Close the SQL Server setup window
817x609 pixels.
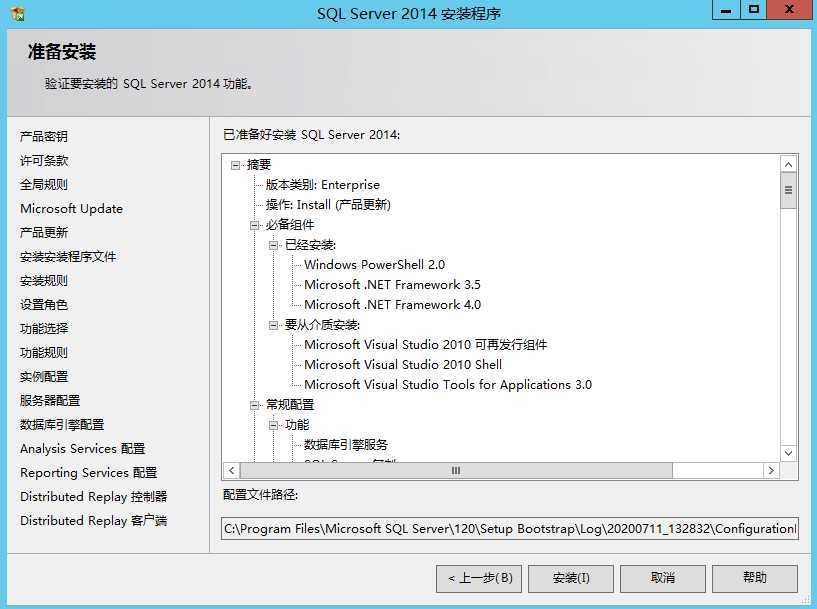tap(789, 10)
